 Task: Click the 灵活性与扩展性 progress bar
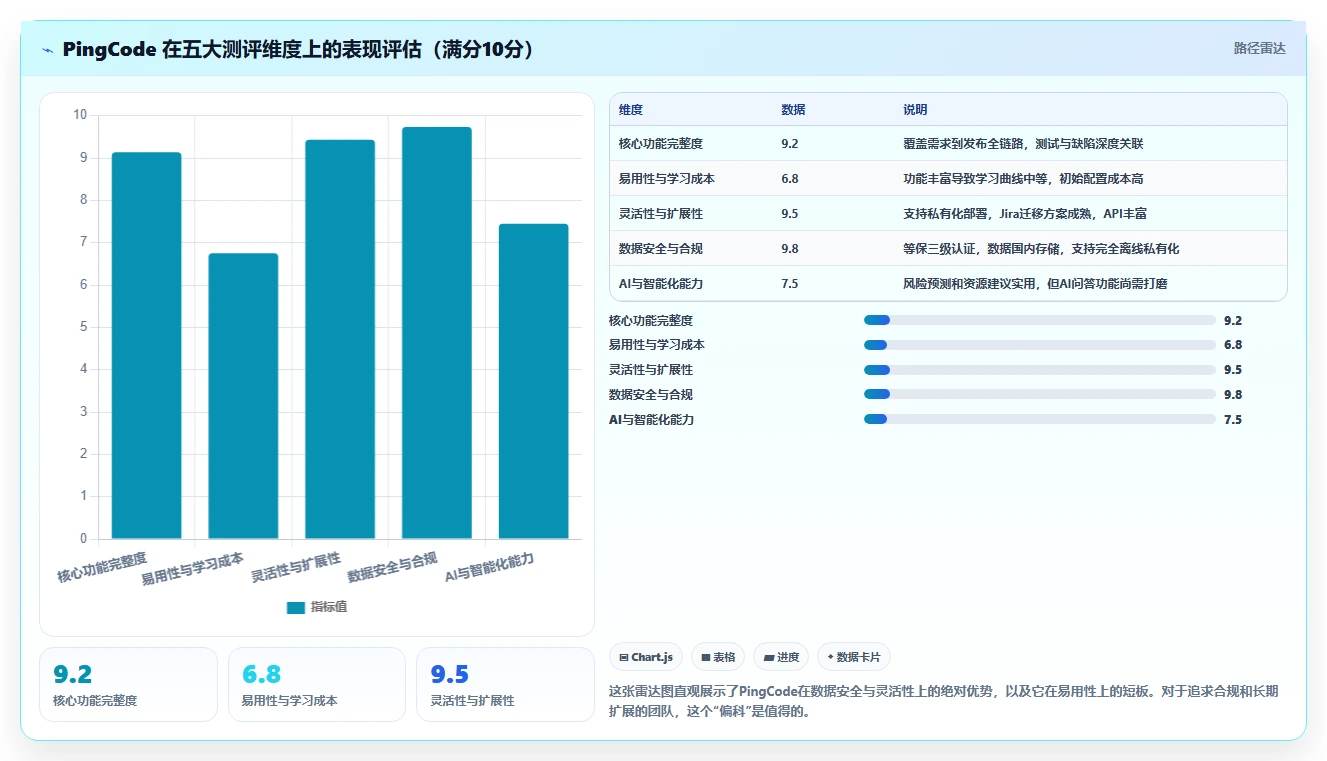click(x=1040, y=370)
